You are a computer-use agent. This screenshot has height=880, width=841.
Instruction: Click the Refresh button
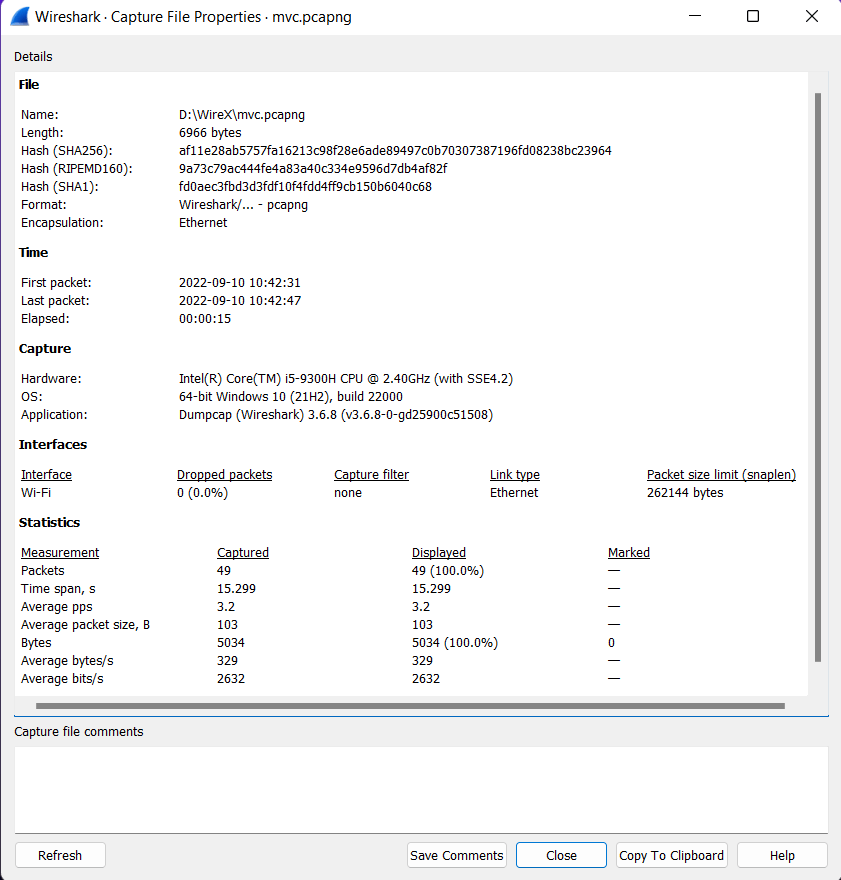coord(60,855)
